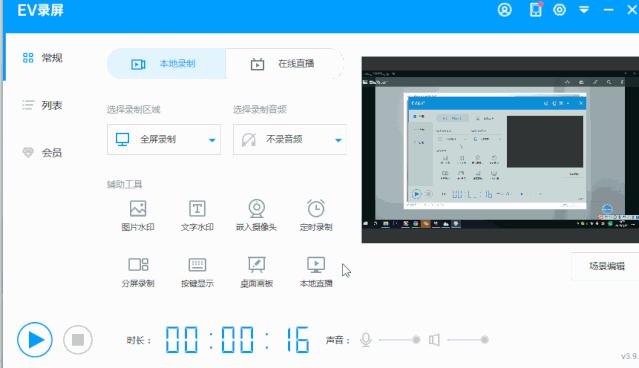Add a text watermark (文字水印)

[197, 216]
